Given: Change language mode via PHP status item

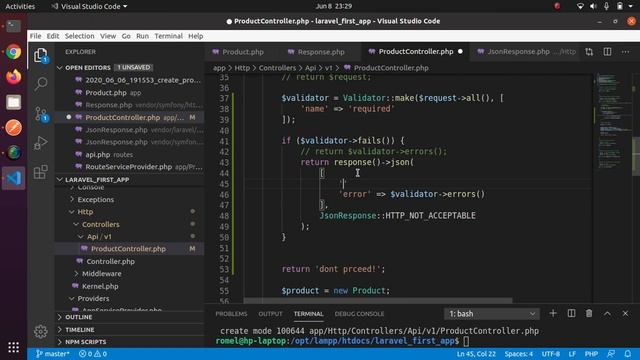Looking at the screenshot, I should [591, 353].
